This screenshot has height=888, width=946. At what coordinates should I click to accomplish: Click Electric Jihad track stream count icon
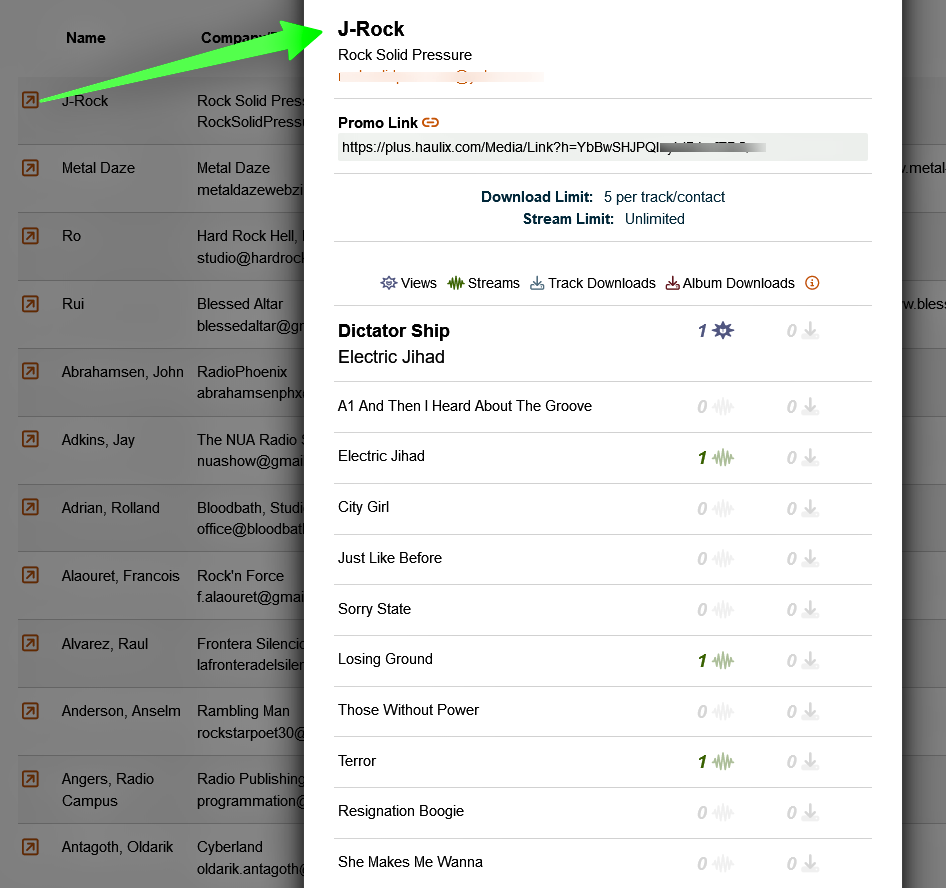click(723, 457)
